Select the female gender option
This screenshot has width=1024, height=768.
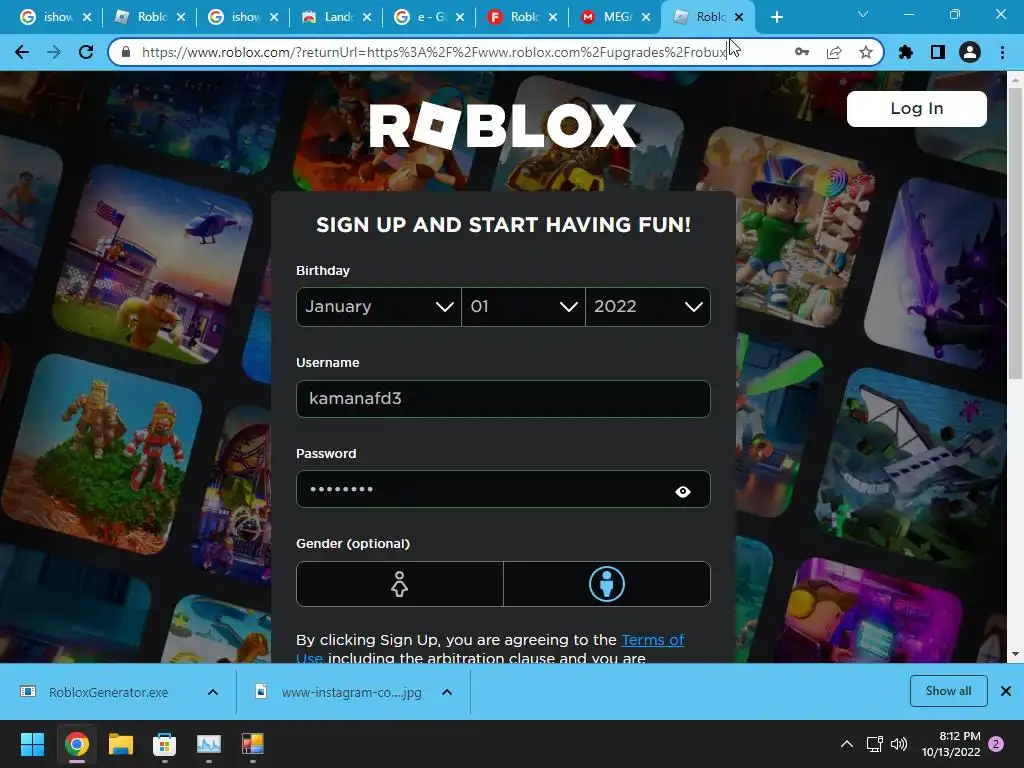coord(400,584)
